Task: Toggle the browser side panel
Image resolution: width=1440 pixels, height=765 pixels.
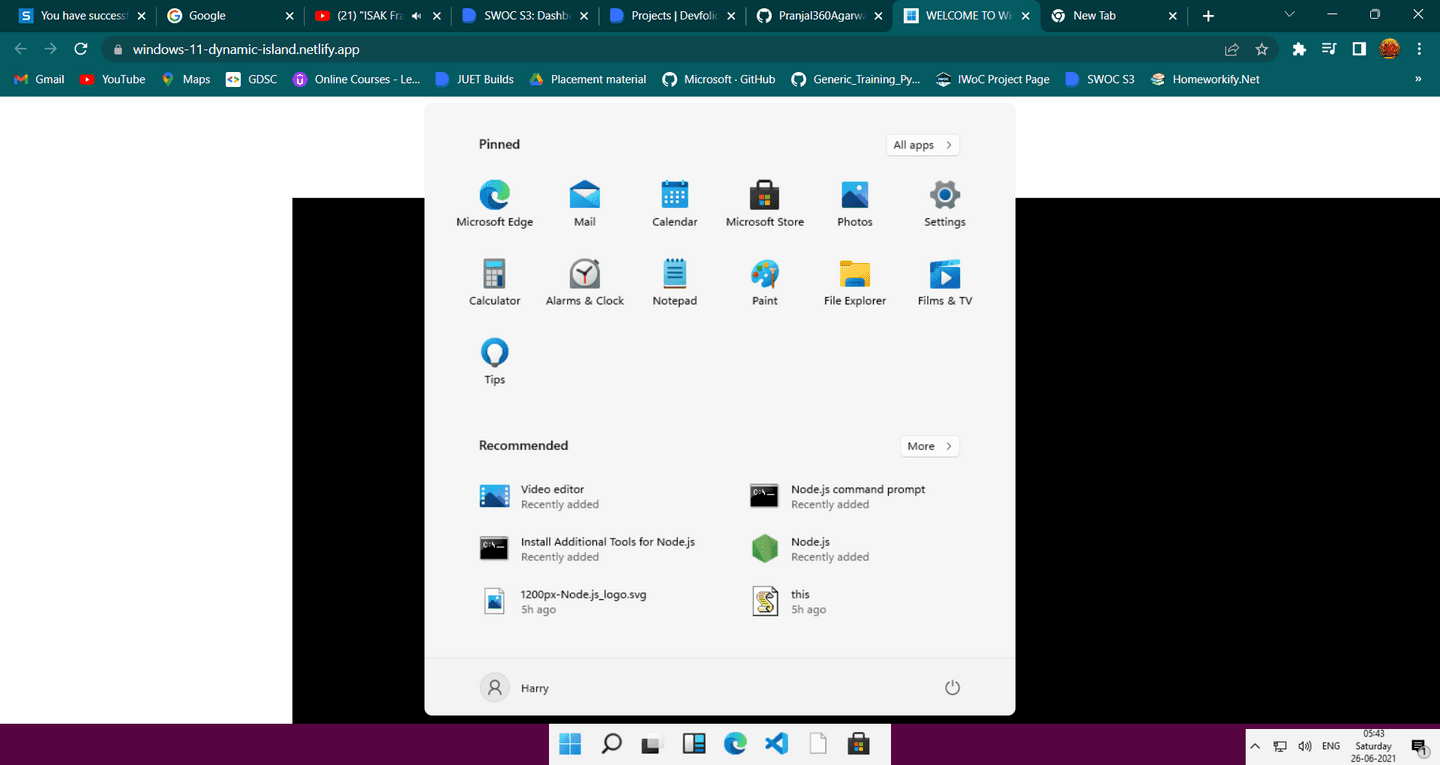Action: pyautogui.click(x=1359, y=49)
